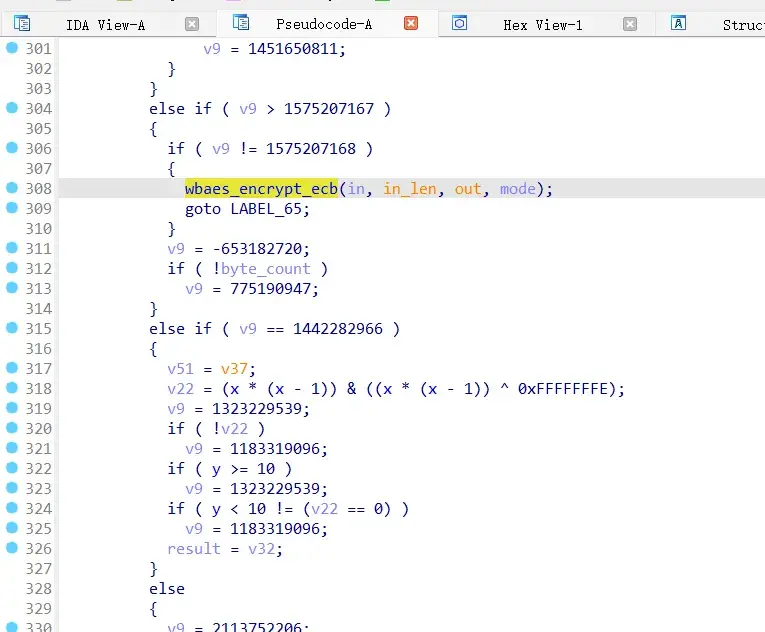Toggle breakpoint dot on line 301
Viewport: 765px width, 632px height.
12,47
